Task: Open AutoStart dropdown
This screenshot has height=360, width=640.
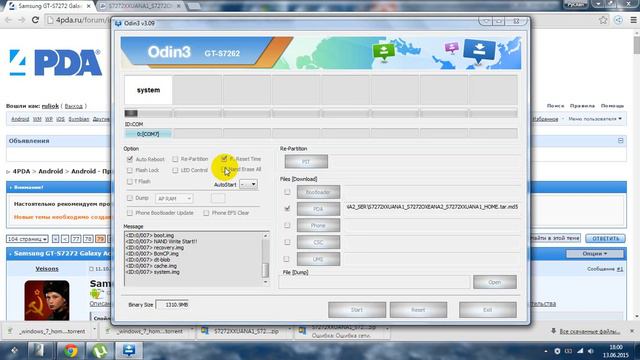Action: 248,184
